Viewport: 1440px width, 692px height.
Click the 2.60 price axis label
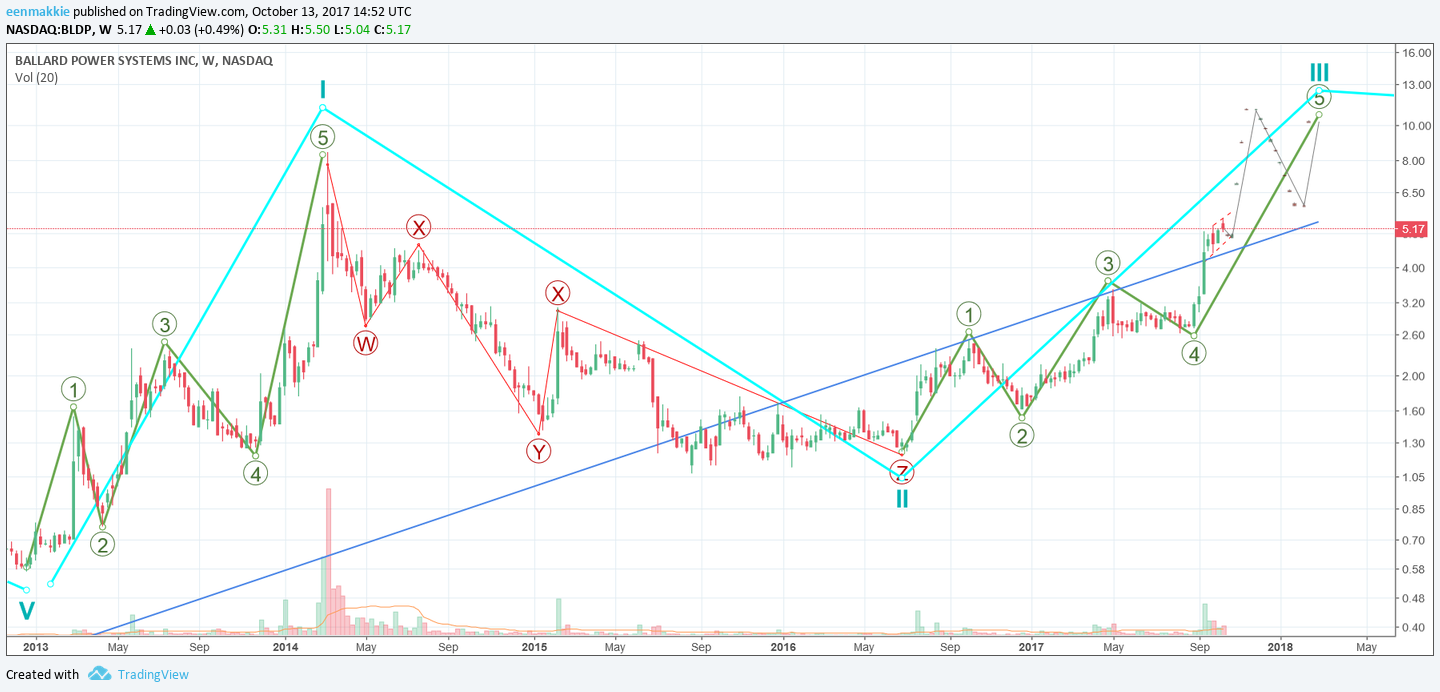pyautogui.click(x=1414, y=335)
